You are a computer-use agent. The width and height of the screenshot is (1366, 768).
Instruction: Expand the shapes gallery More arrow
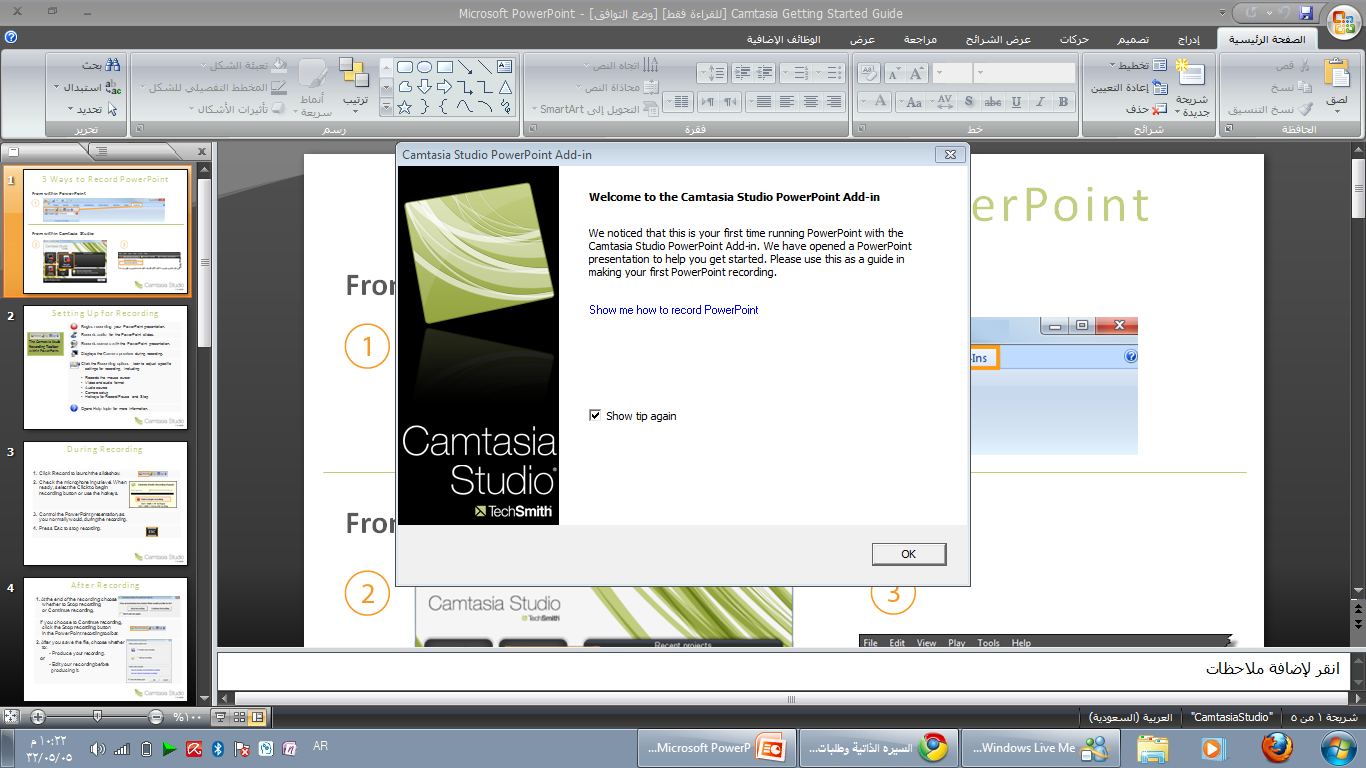coord(387,108)
